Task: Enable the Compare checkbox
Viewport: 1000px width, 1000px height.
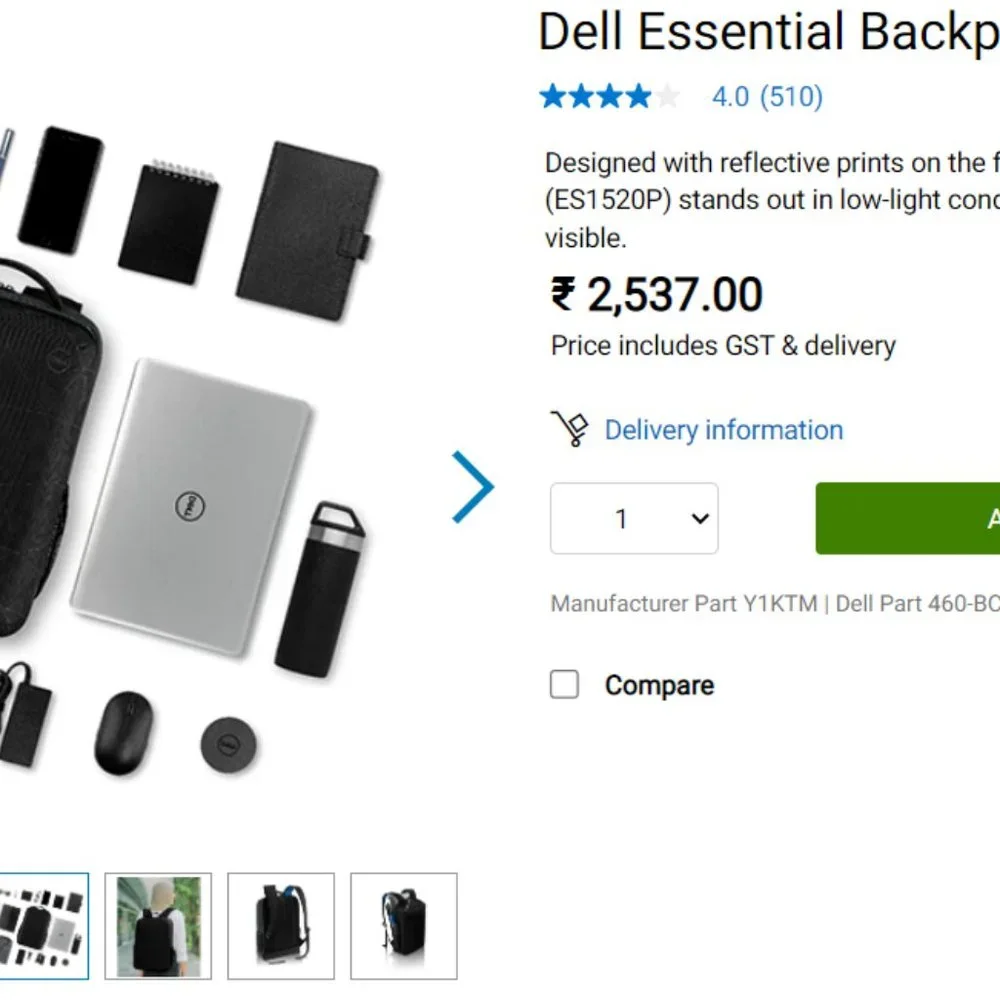Action: point(563,684)
